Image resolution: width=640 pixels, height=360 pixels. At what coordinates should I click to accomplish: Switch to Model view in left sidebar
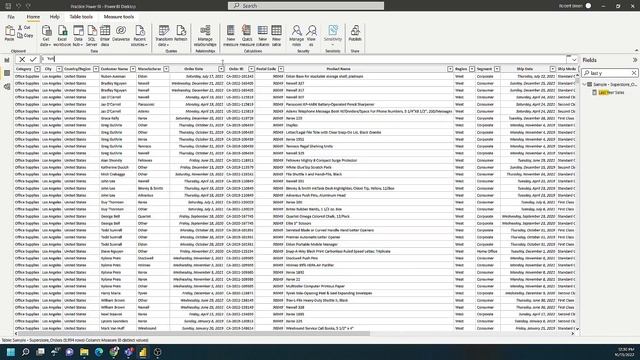(x=7, y=87)
